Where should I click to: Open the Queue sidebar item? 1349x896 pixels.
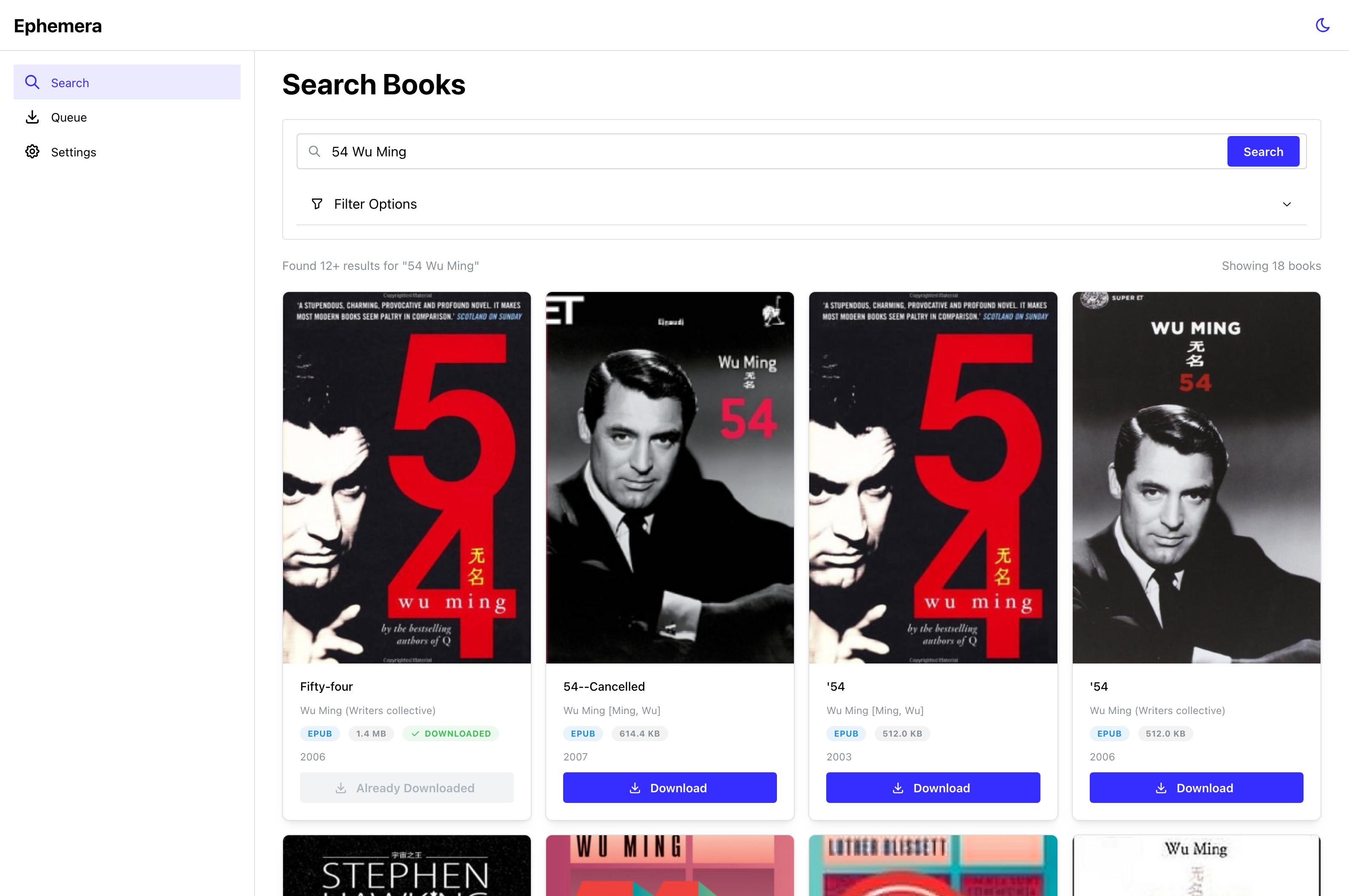click(x=127, y=117)
